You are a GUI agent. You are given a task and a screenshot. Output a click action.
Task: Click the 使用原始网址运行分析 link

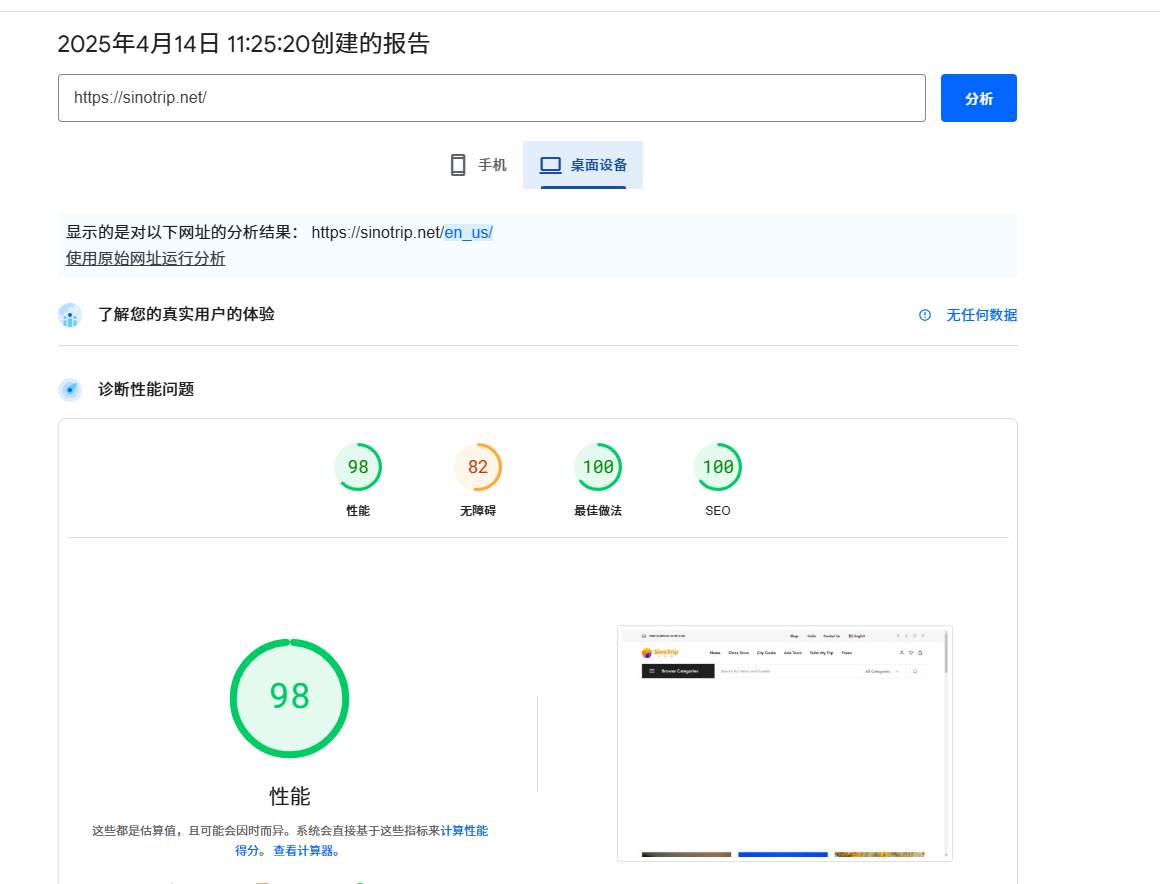tap(145, 257)
